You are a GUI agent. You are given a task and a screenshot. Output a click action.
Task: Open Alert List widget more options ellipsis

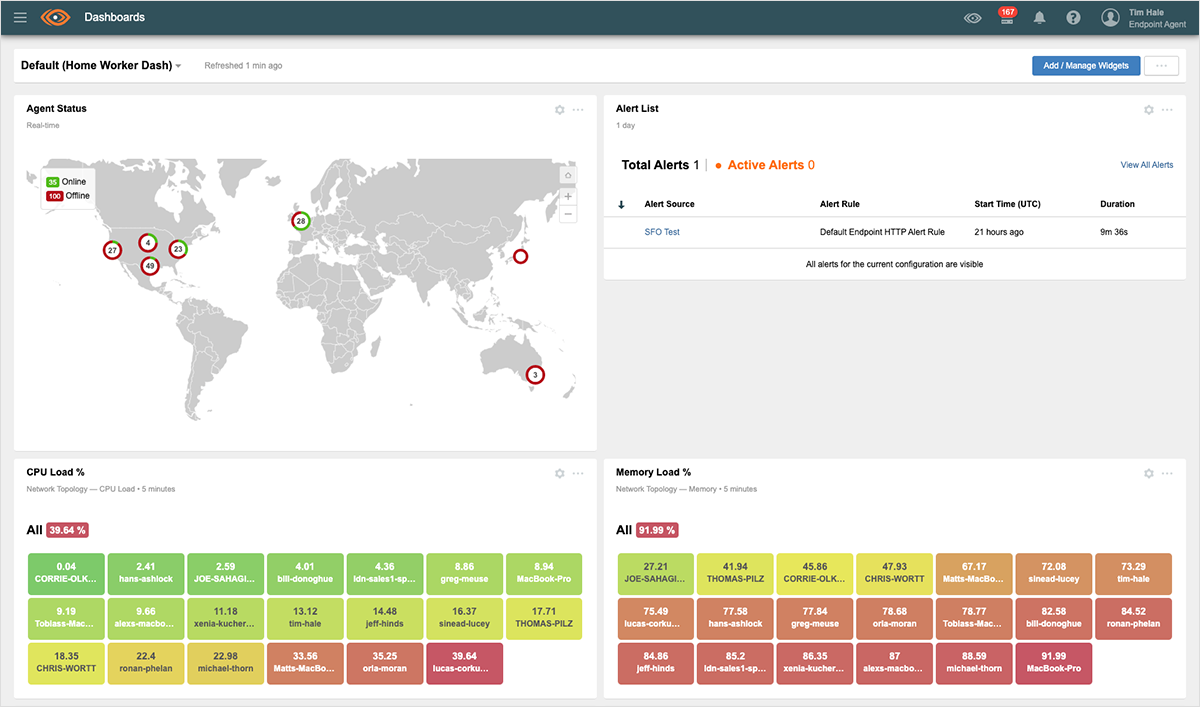click(1167, 109)
